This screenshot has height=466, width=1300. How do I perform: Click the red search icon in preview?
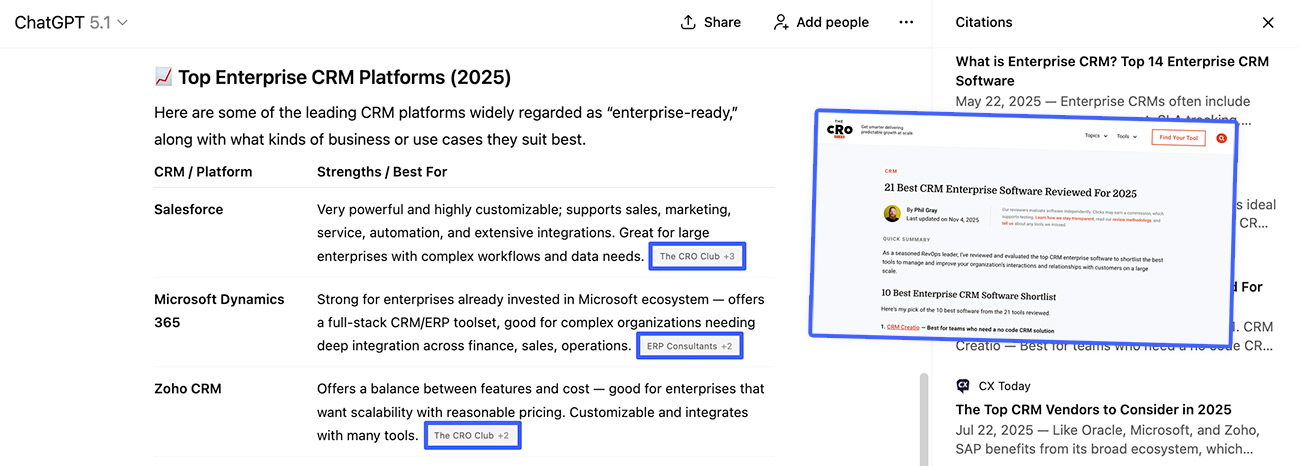pyautogui.click(x=1221, y=138)
